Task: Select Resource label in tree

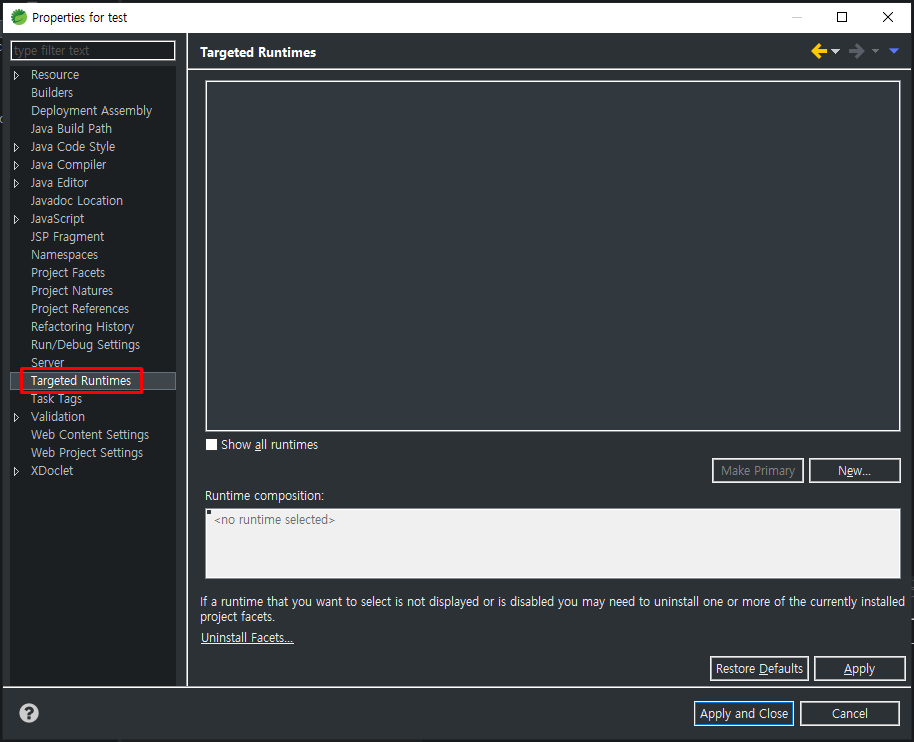Action: [x=55, y=75]
